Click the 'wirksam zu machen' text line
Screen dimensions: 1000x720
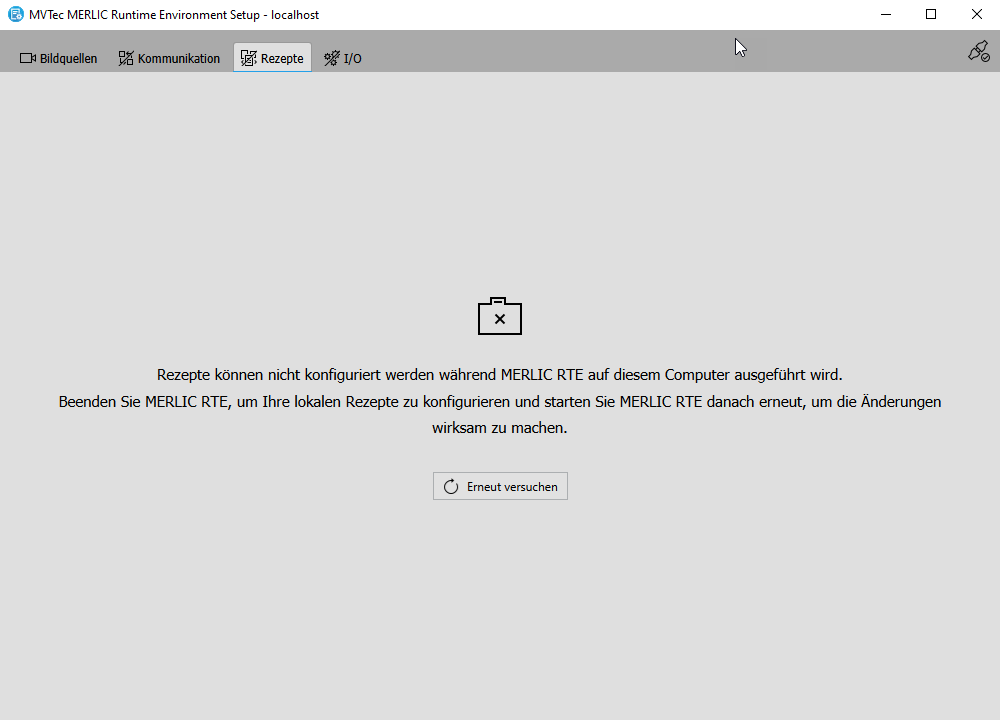(x=500, y=428)
